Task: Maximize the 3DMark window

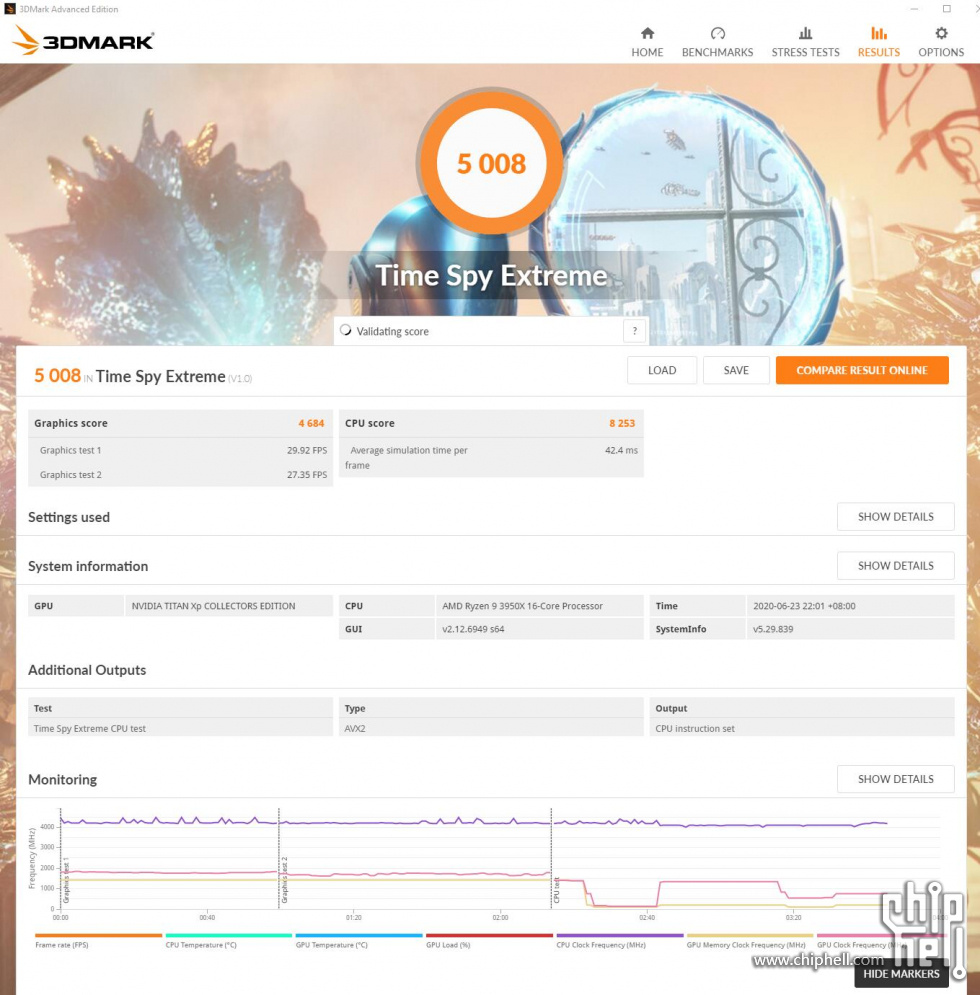Action: (946, 9)
